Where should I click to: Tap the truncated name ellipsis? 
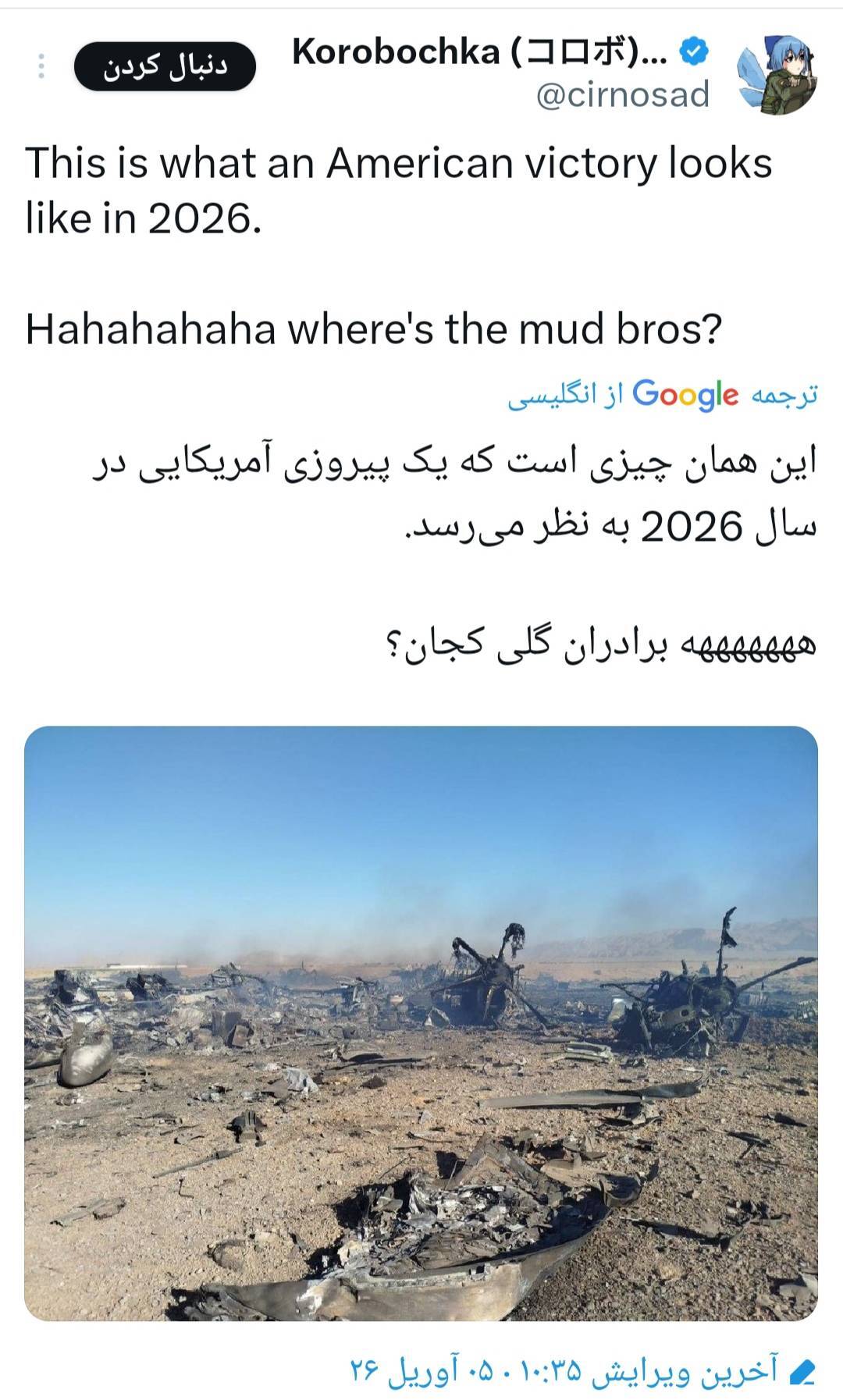(x=657, y=55)
